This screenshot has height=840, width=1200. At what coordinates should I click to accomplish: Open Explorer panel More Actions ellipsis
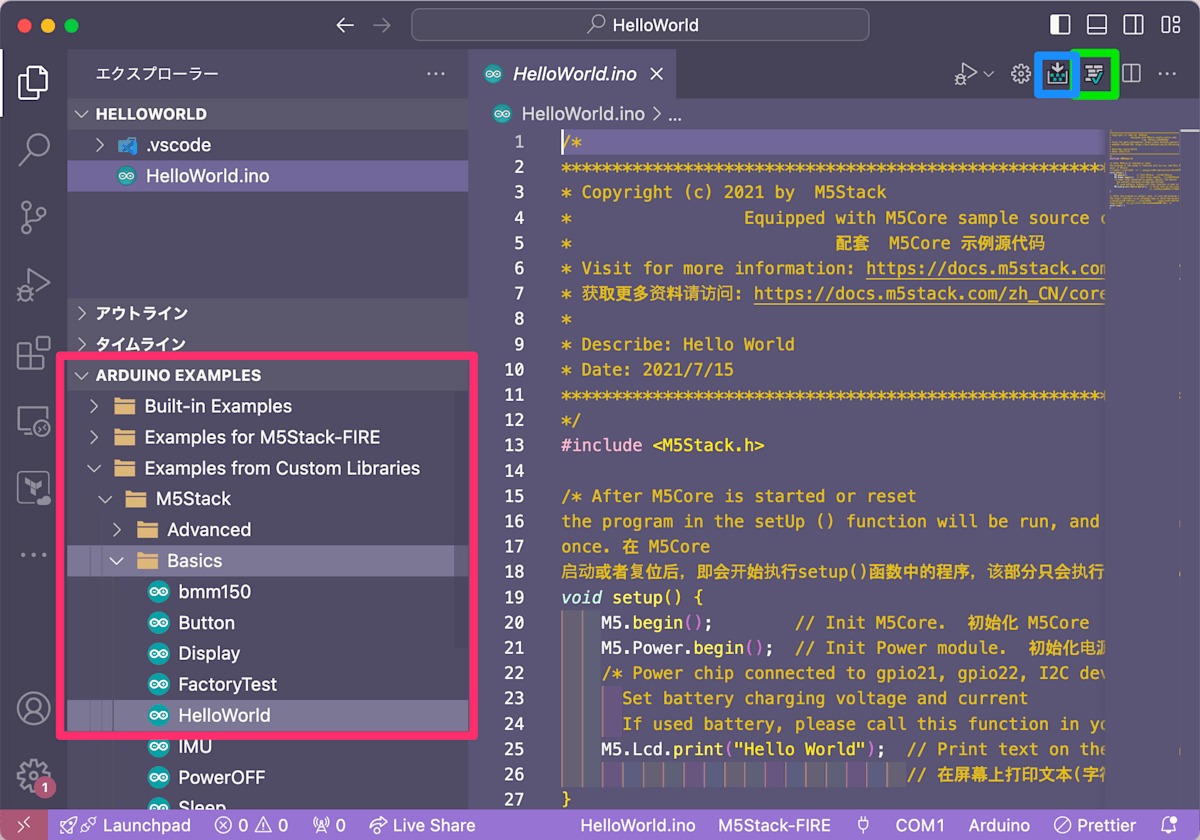pyautogui.click(x=436, y=73)
